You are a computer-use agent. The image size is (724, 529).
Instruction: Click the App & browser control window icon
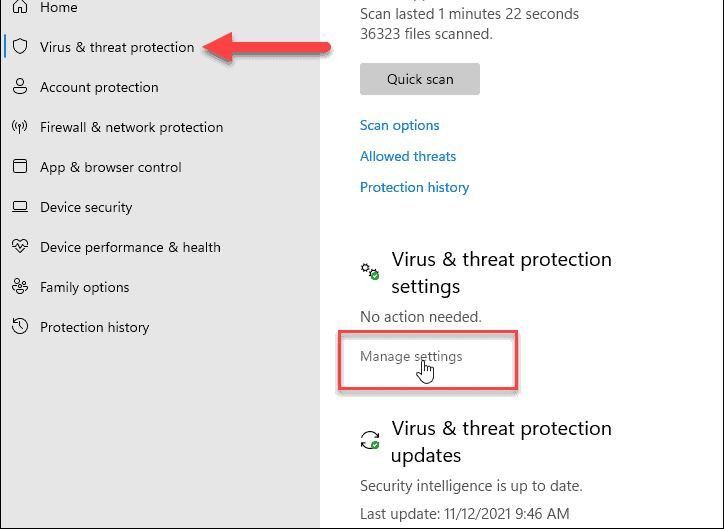point(20,167)
